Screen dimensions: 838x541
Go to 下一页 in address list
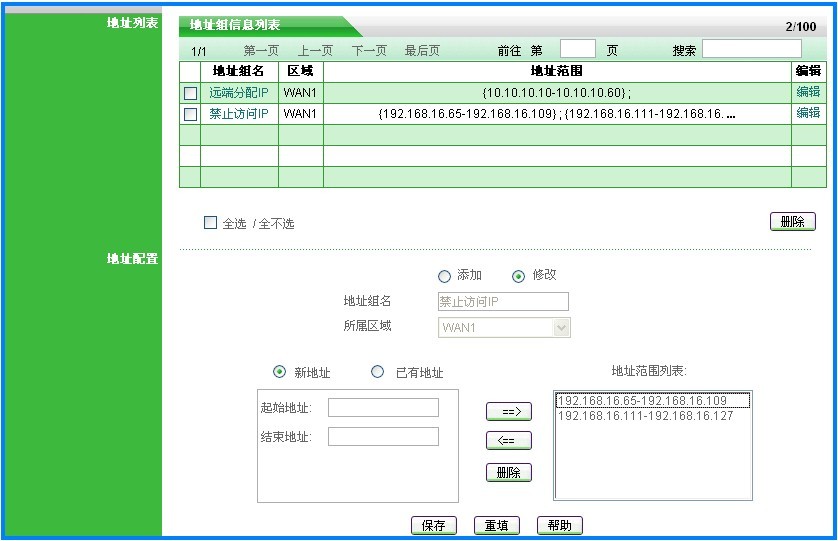tap(369, 50)
